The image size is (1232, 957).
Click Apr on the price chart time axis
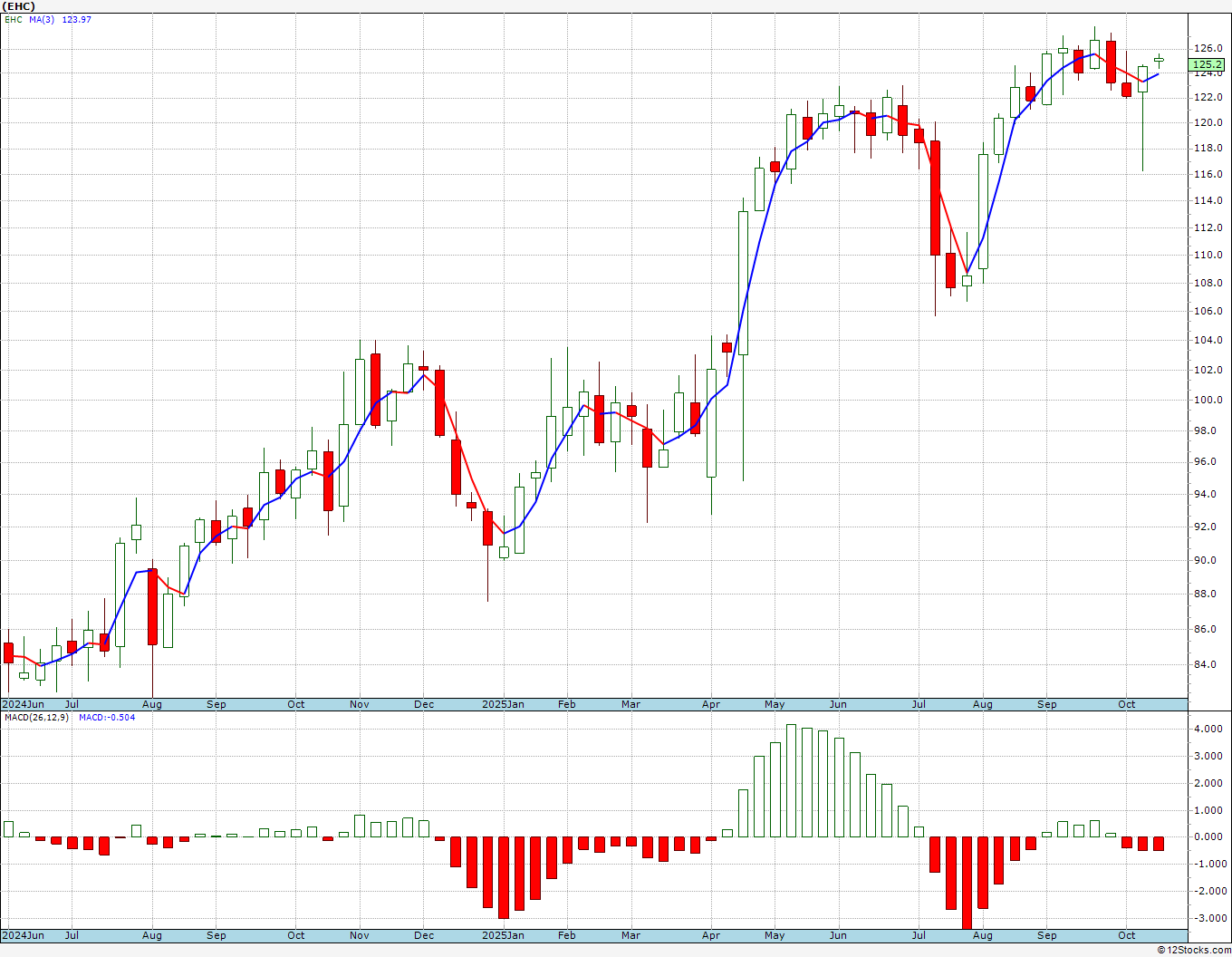point(711,704)
